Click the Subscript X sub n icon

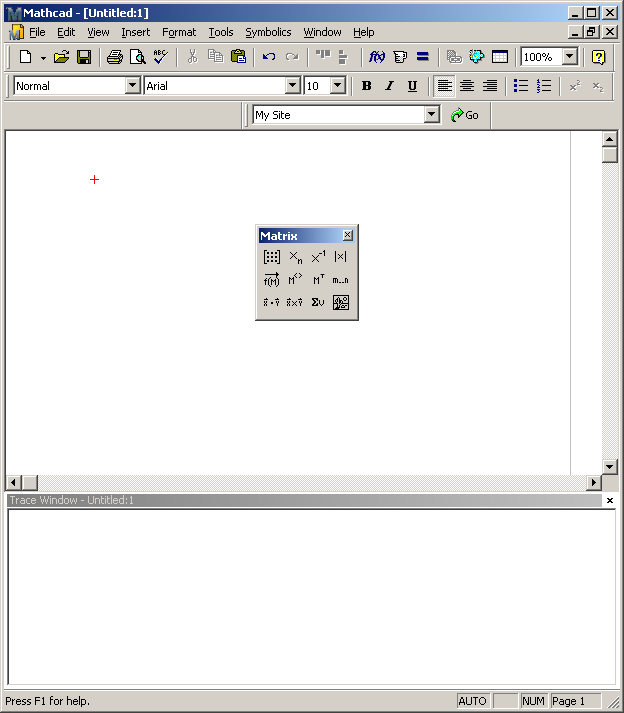click(x=295, y=257)
